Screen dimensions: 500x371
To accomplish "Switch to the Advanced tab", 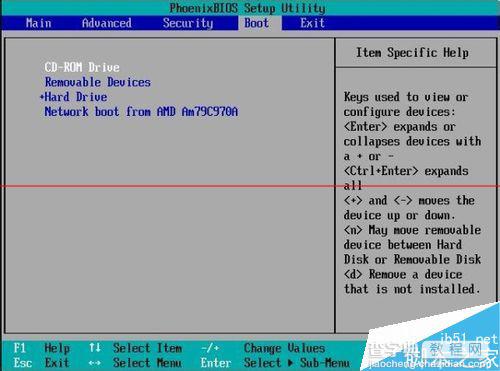I will click(107, 23).
